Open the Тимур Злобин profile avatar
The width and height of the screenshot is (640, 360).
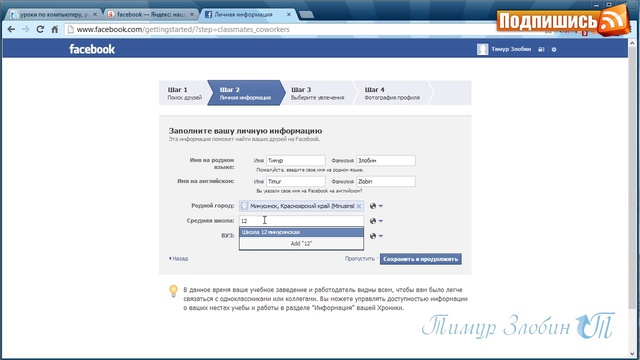(482, 49)
